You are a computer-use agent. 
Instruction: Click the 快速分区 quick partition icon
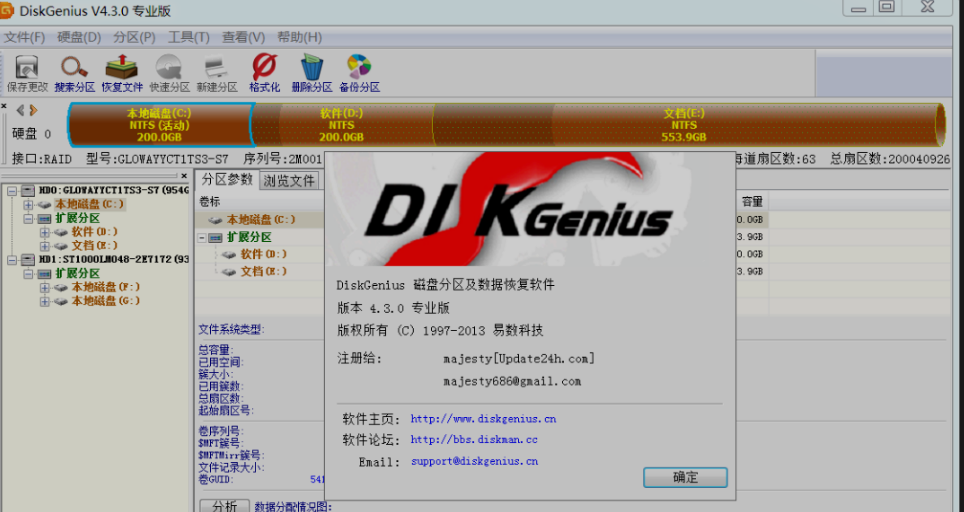click(x=169, y=74)
